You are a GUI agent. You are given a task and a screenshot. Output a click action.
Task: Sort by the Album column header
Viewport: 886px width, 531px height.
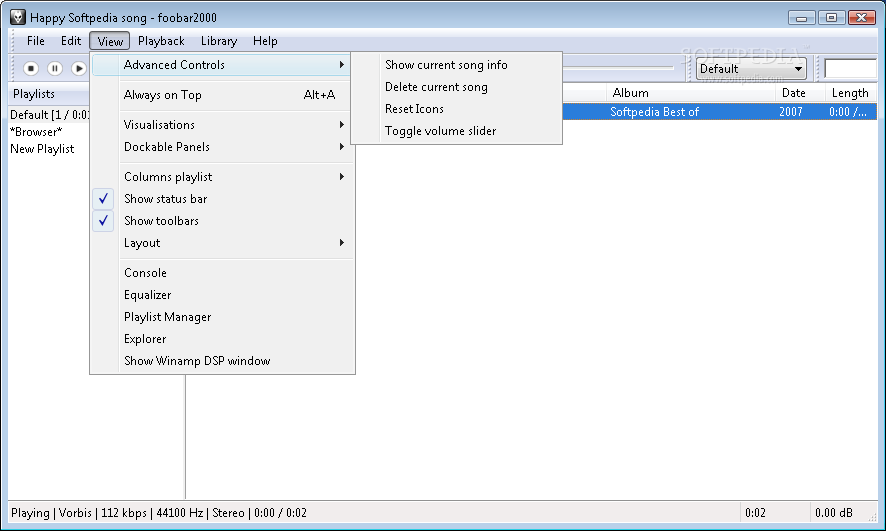[x=690, y=93]
